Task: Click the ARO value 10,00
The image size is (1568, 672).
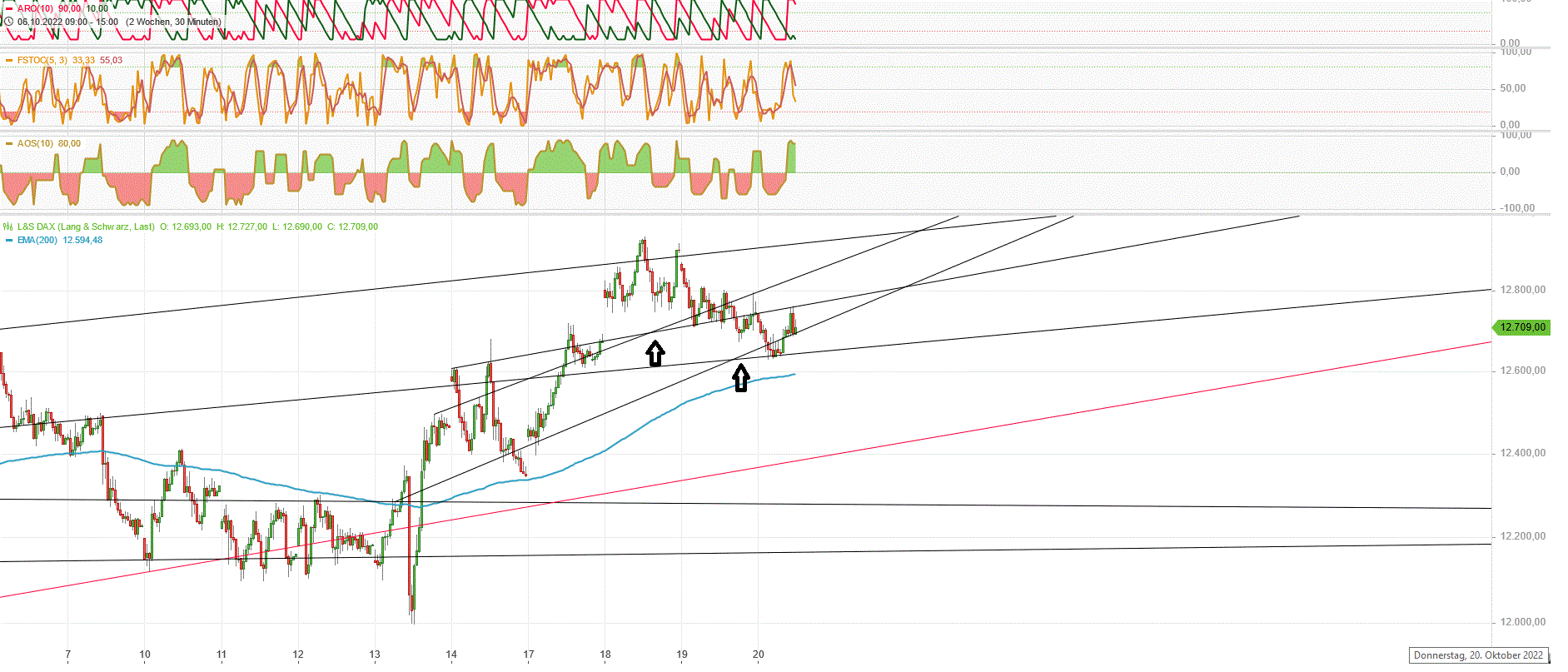Action: (97, 8)
